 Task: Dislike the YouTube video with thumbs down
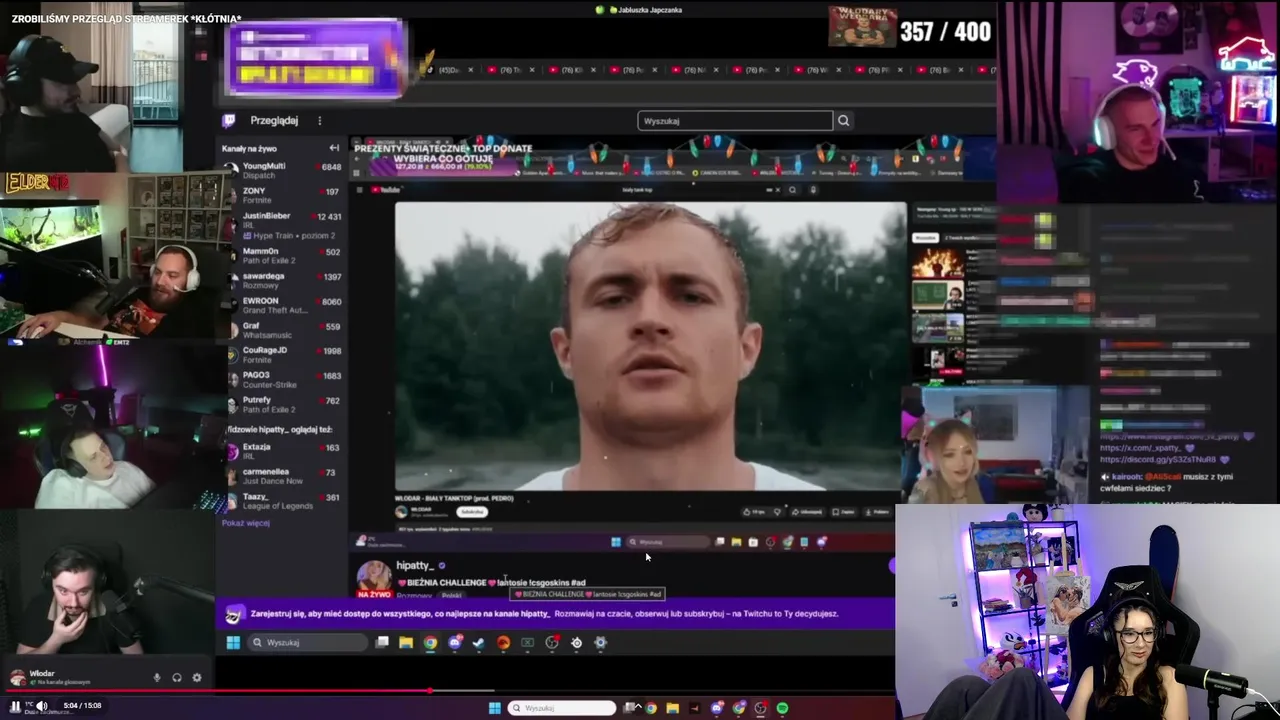[x=777, y=512]
